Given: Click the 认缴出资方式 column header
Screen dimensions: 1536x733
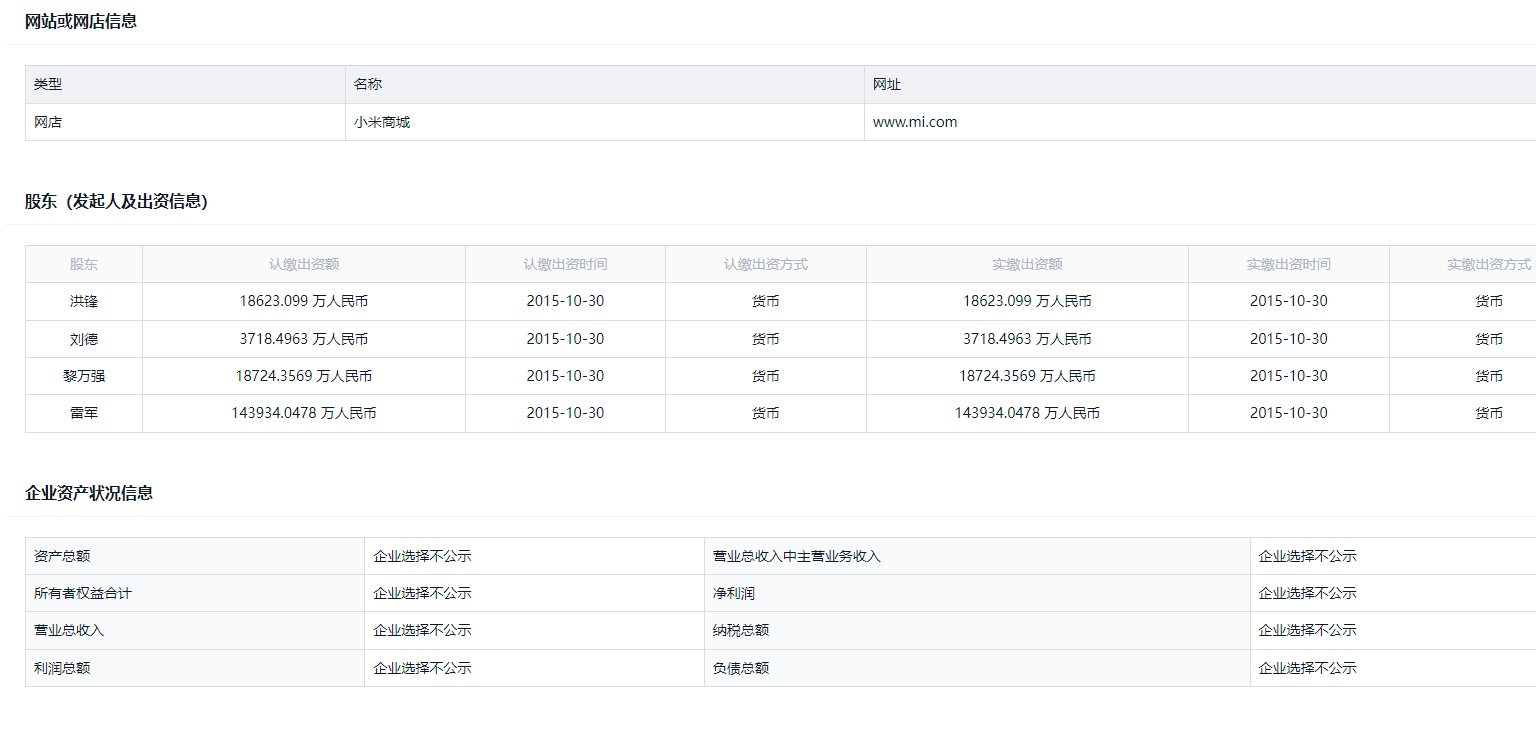Looking at the screenshot, I should pos(765,264).
